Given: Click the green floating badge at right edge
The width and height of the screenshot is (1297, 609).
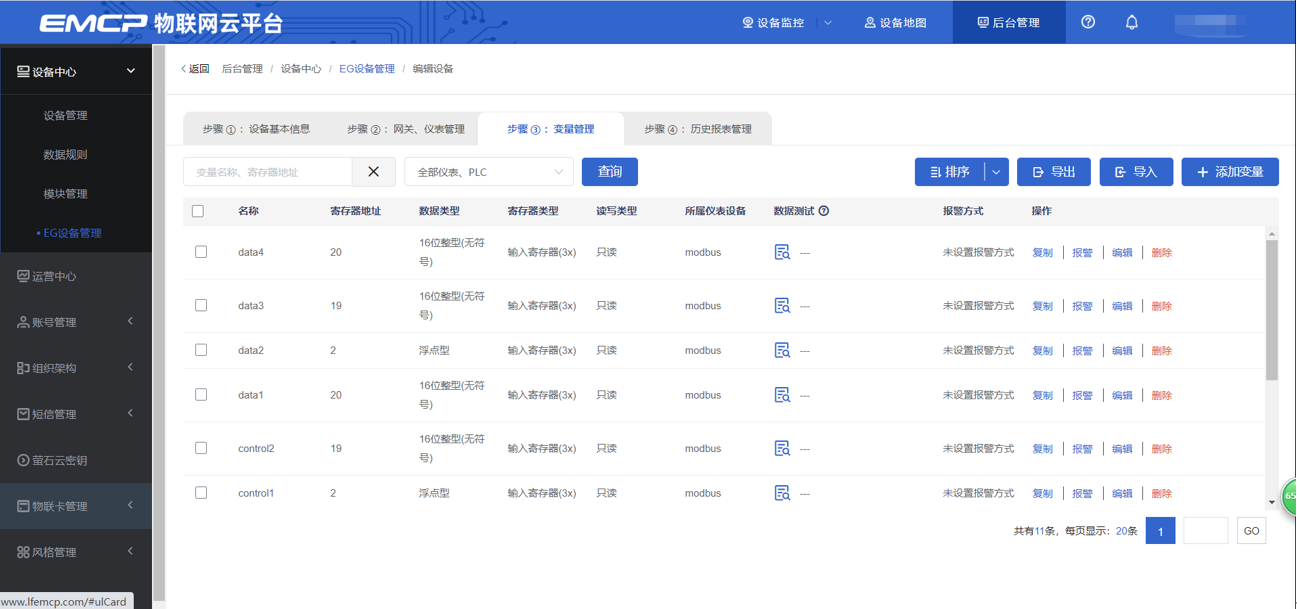Looking at the screenshot, I should 1289,496.
